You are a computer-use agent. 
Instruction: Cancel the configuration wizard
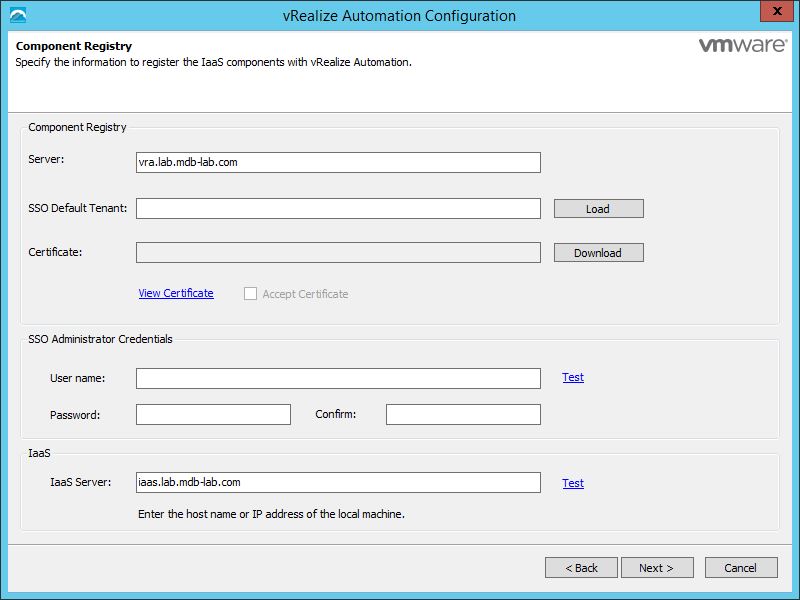[741, 568]
